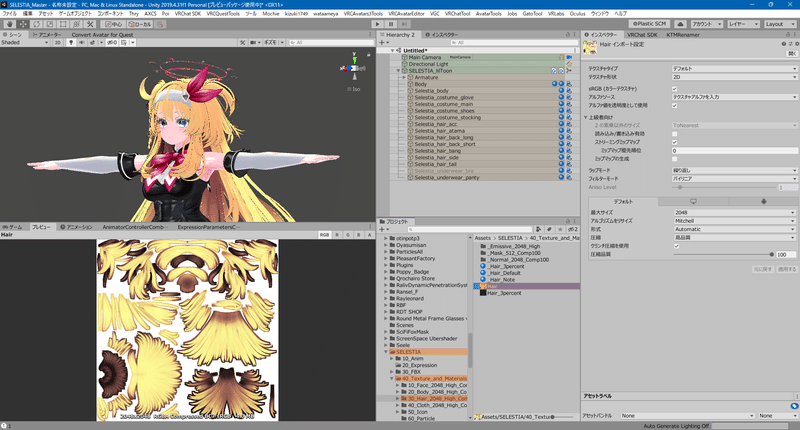The image size is (800, 430).
Task: Click mipmap priority input field
Action: [x=734, y=150]
